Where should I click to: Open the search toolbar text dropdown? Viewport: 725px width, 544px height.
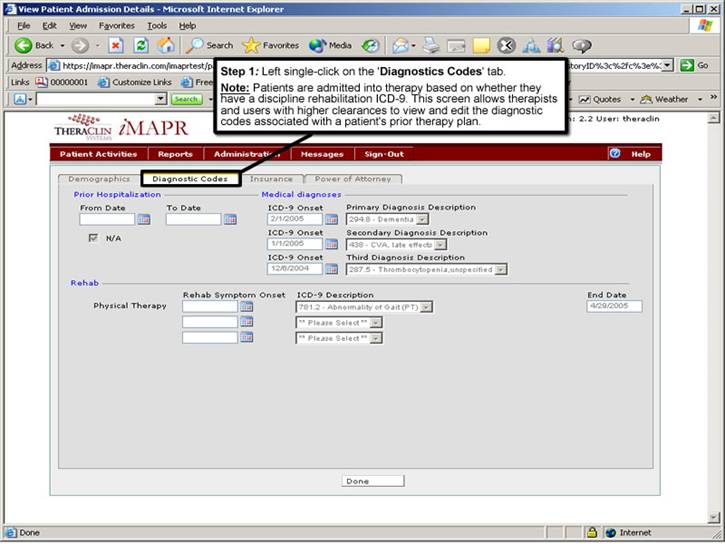coord(160,98)
